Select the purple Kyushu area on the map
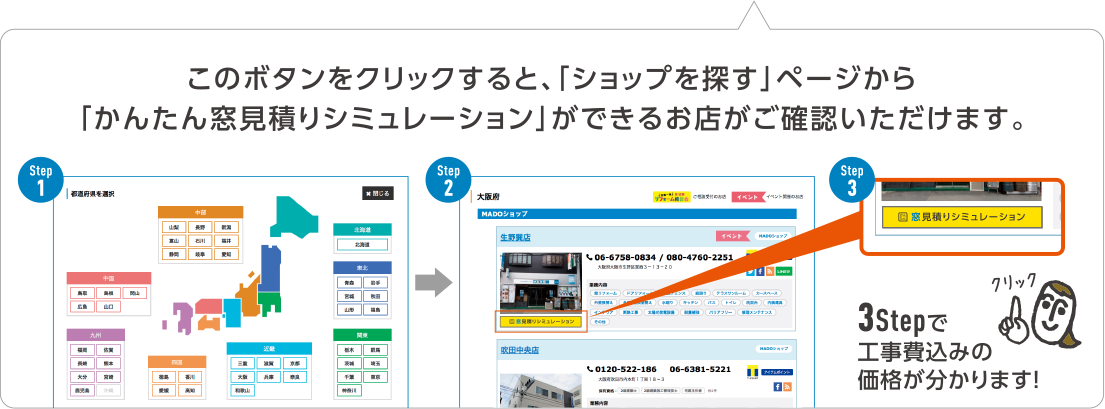The image size is (1105, 409). [x=184, y=317]
